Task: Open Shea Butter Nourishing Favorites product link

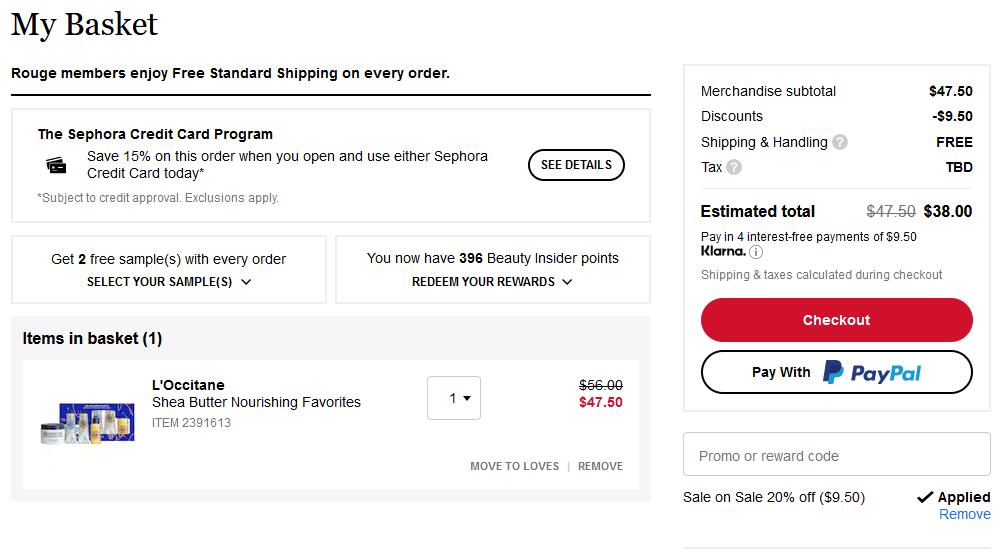Action: tap(256, 402)
